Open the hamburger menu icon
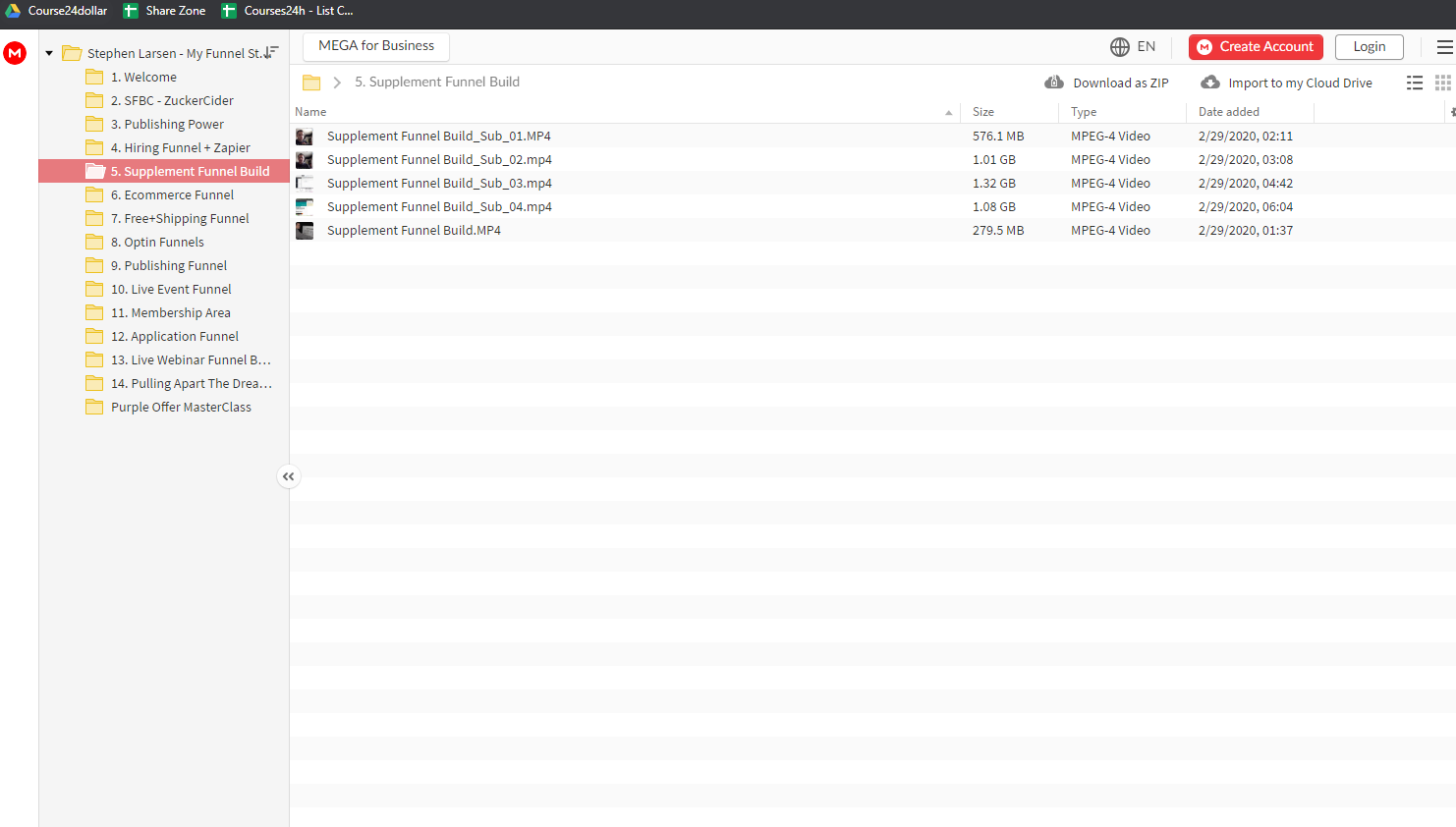This screenshot has height=827, width=1456. click(1444, 47)
